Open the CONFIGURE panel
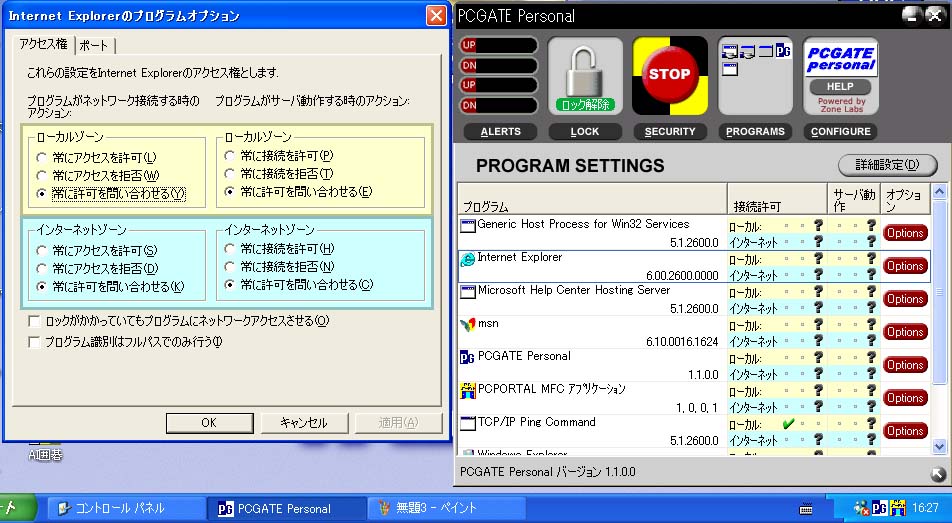 tap(840, 132)
